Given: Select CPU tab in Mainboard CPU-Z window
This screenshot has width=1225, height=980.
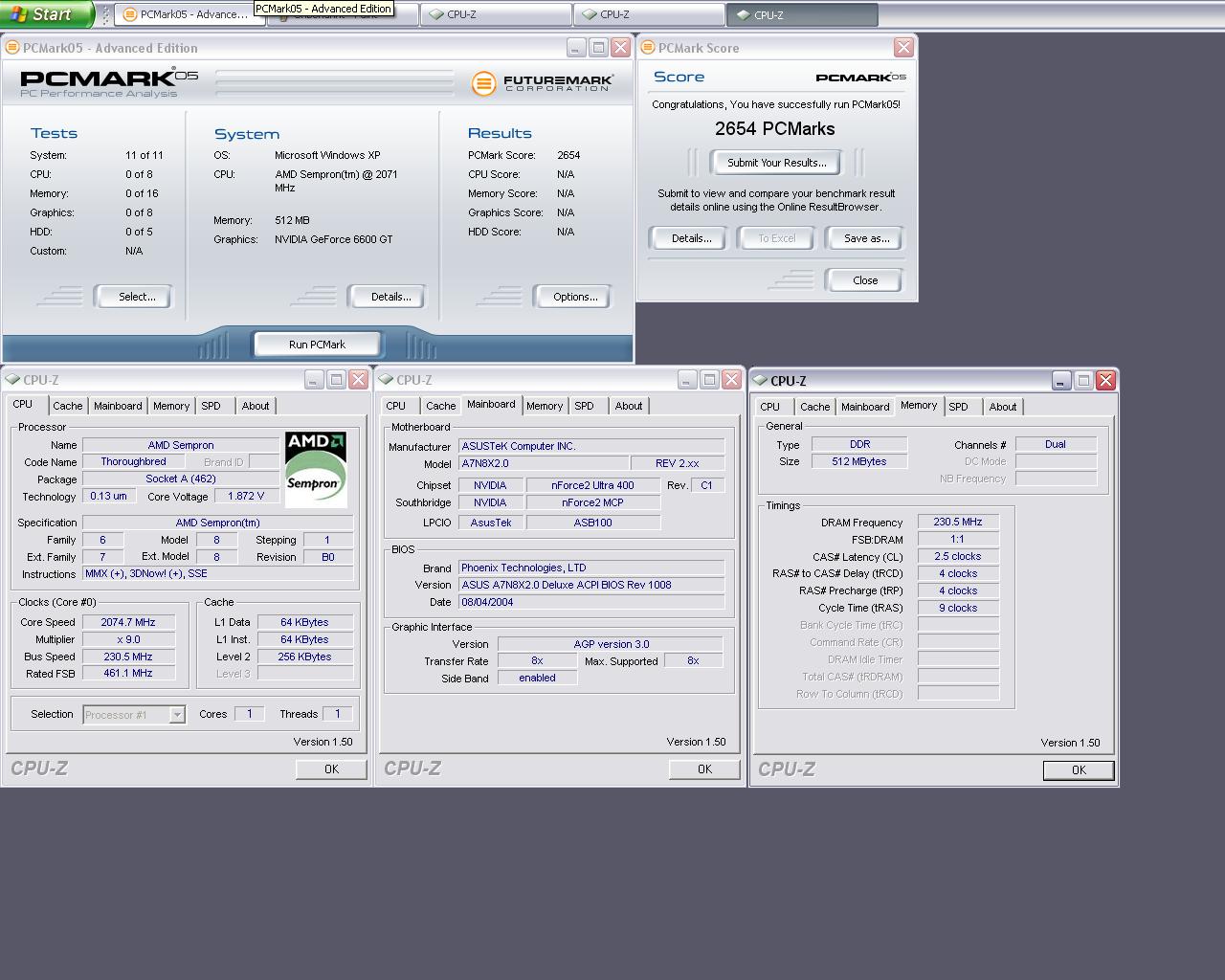Looking at the screenshot, I should (x=395, y=406).
